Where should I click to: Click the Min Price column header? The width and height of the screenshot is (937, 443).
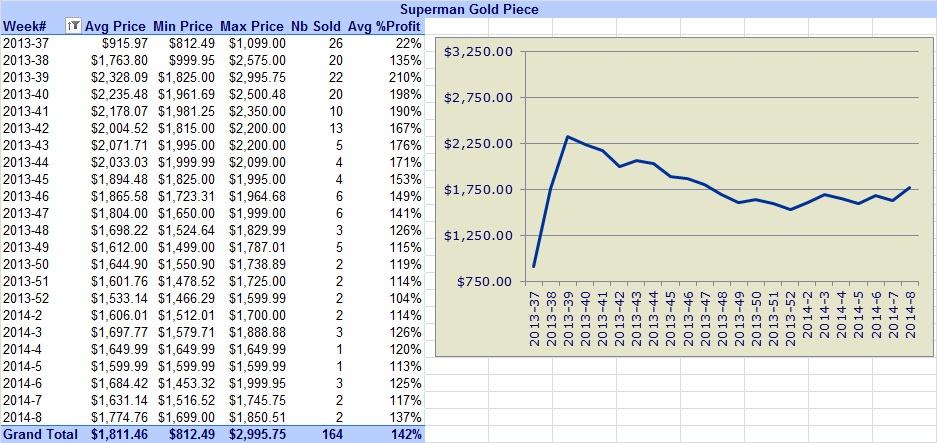coord(183,26)
